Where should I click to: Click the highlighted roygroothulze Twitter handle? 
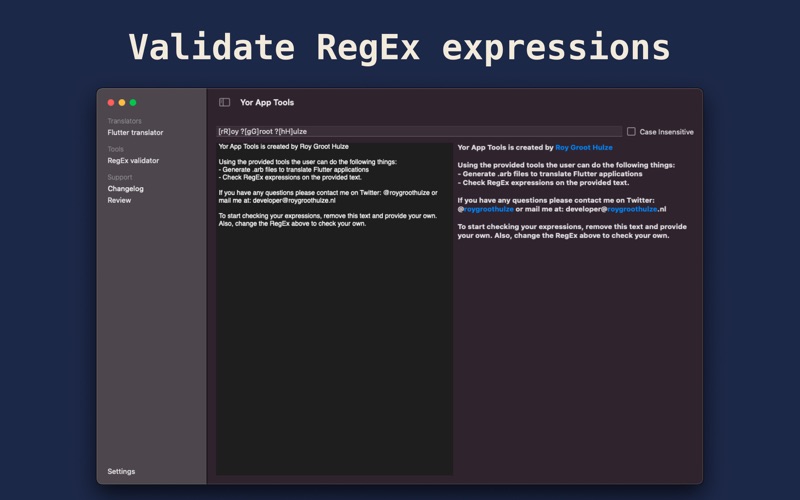pos(488,209)
